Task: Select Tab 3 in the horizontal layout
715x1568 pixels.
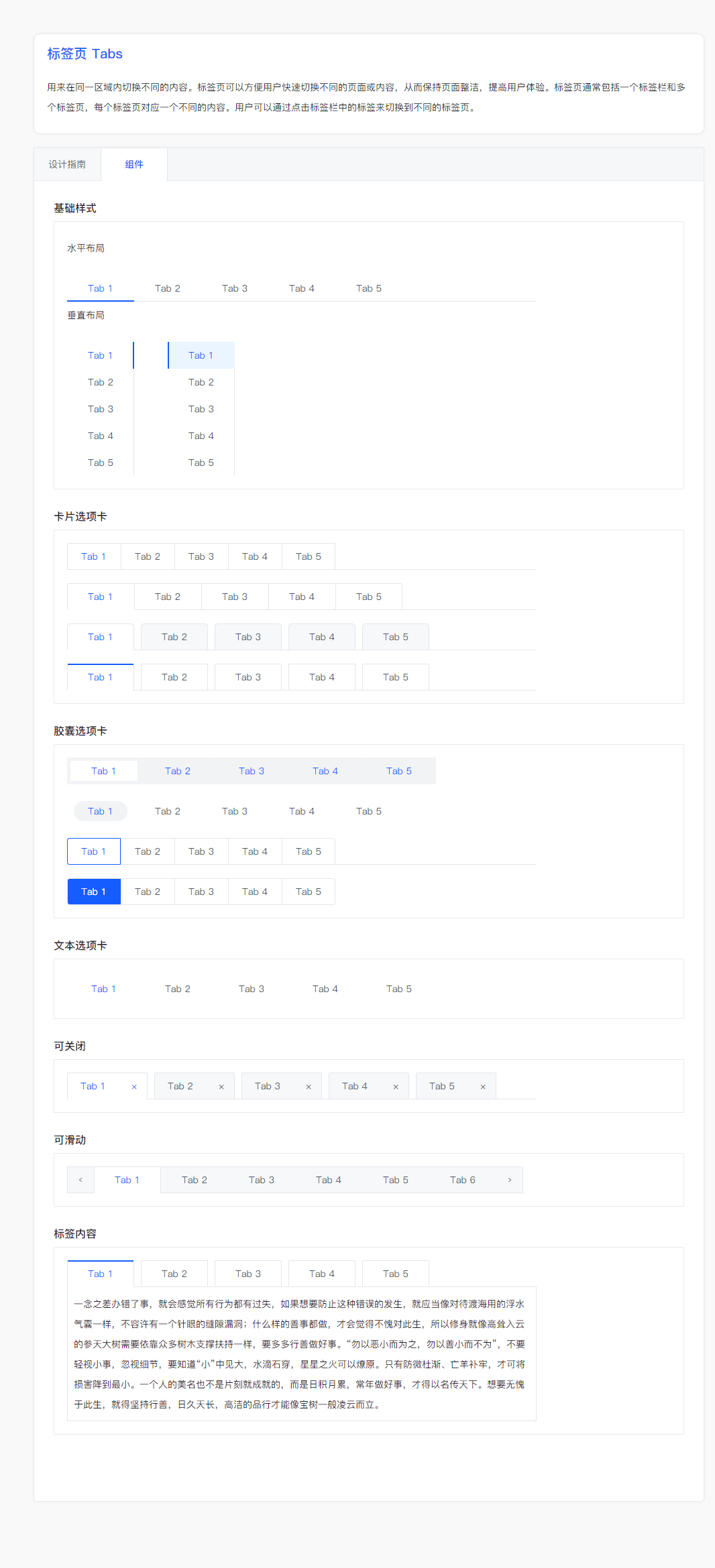Action: (x=235, y=288)
